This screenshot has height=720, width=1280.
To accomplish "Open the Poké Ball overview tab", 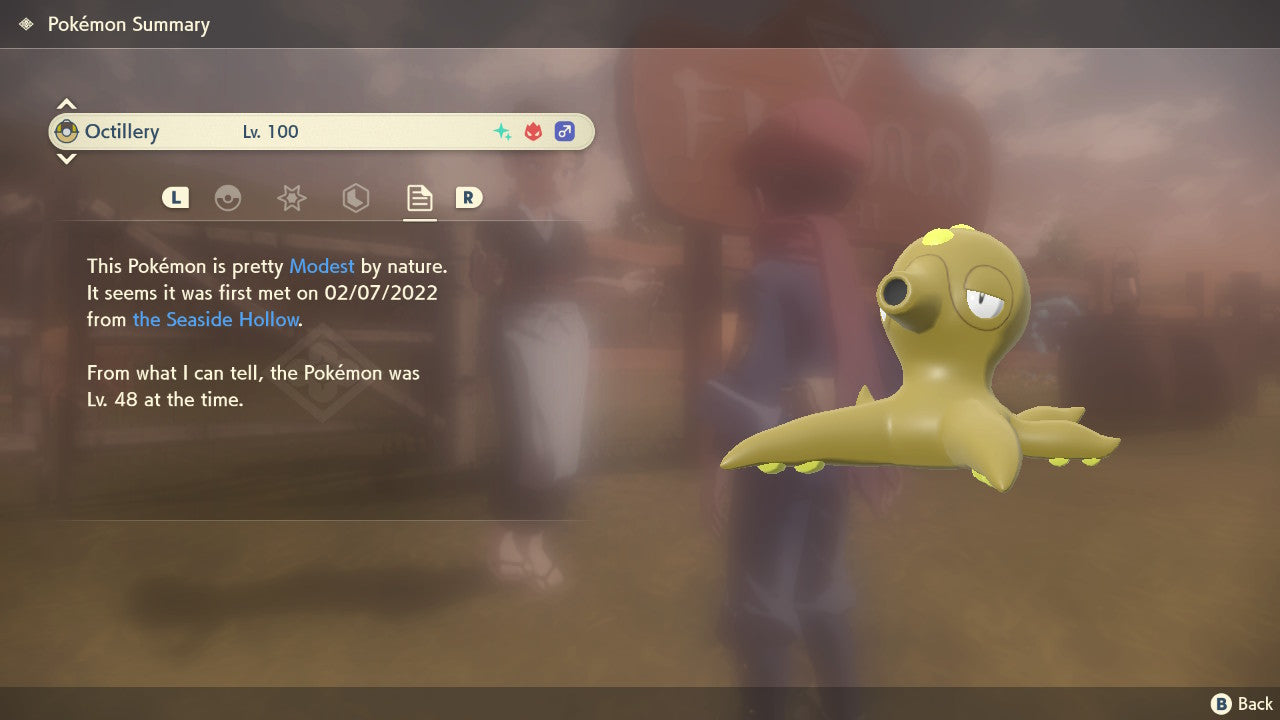I will tap(228, 198).
